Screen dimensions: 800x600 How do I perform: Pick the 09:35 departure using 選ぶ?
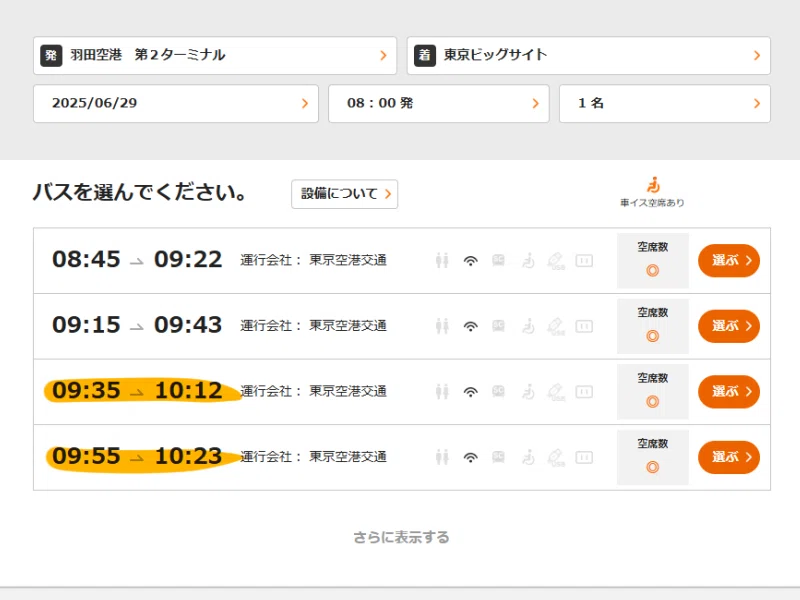(x=729, y=392)
